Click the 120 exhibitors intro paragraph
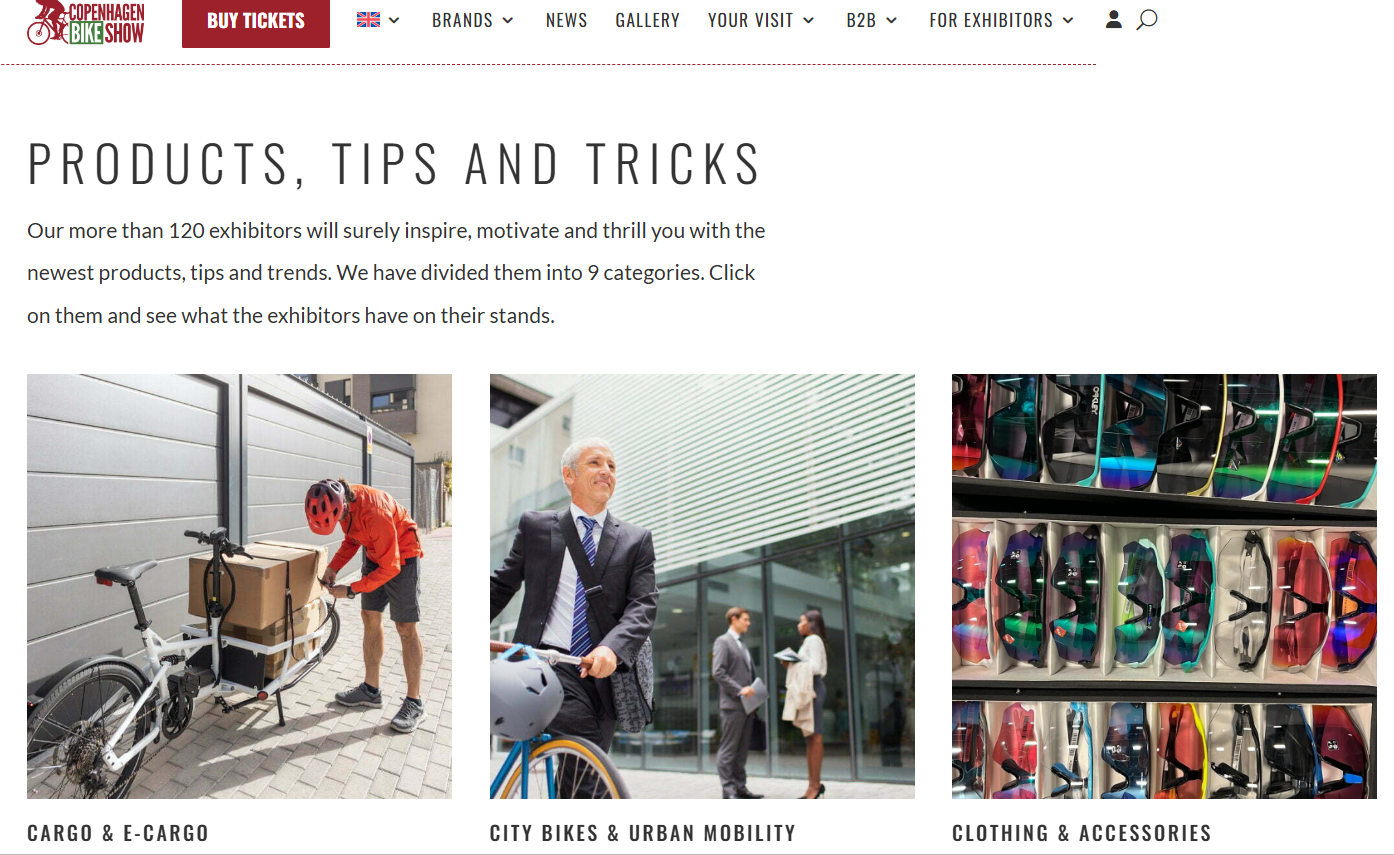 pos(396,273)
